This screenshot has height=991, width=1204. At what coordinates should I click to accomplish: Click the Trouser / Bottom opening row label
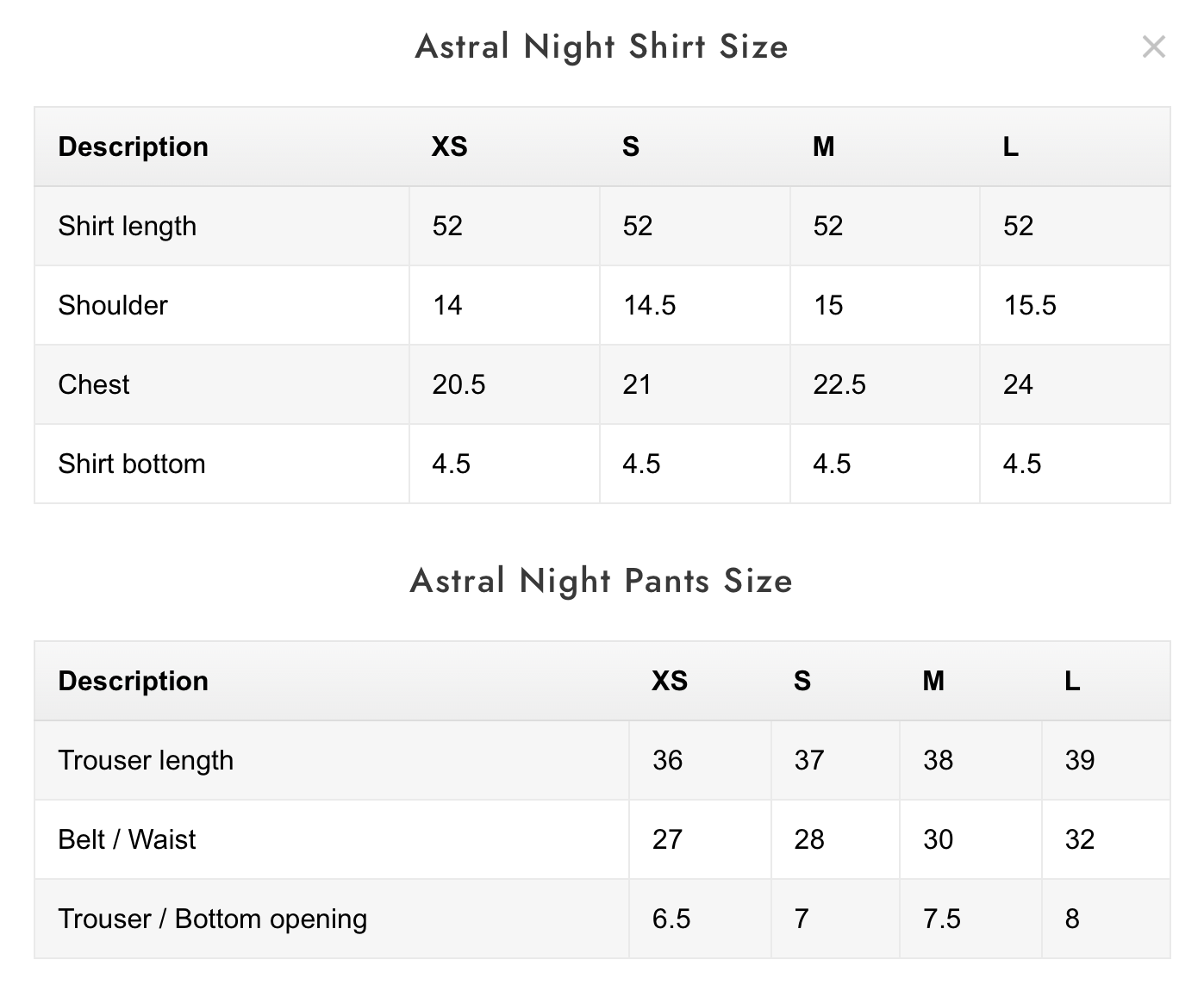point(212,919)
